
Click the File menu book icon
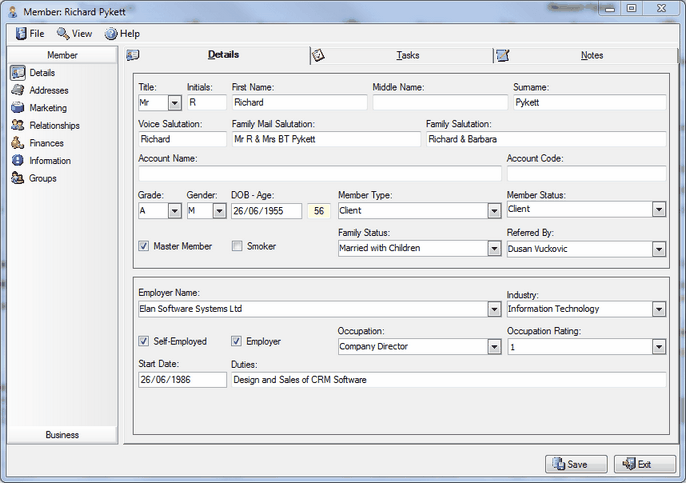(21, 34)
